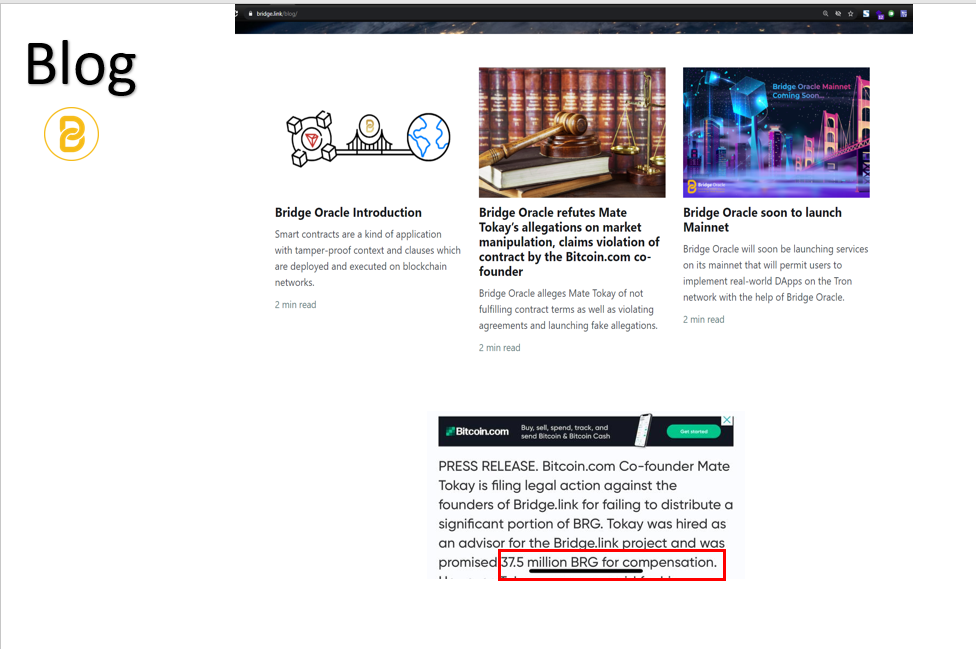Click the crossed-out eye icon in address bar
The image size is (976, 649).
(838, 13)
